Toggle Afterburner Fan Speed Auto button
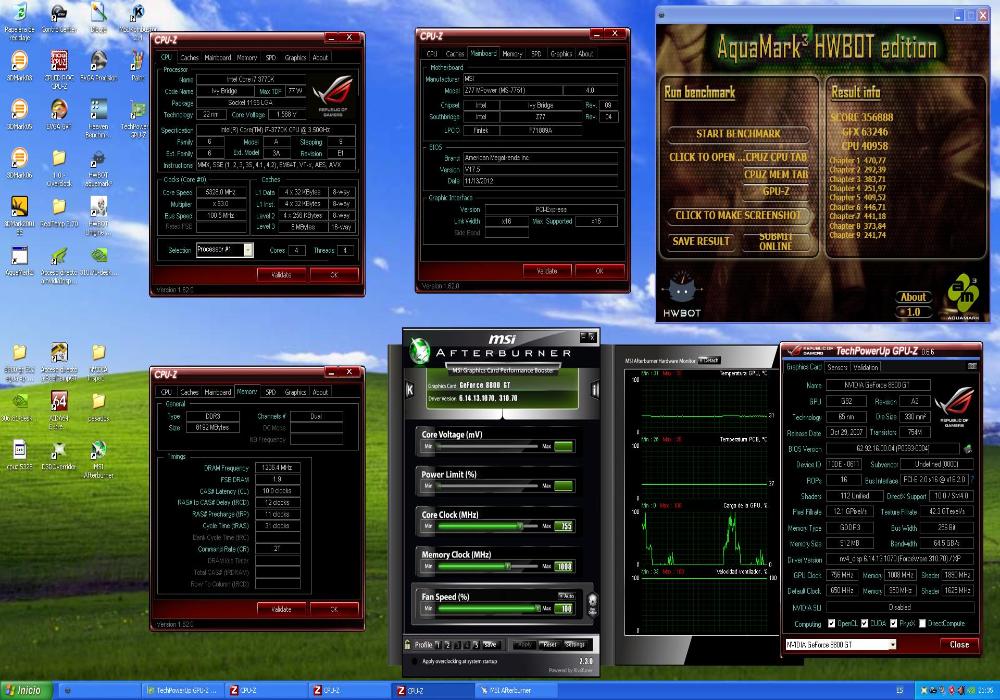 pyautogui.click(x=566, y=596)
